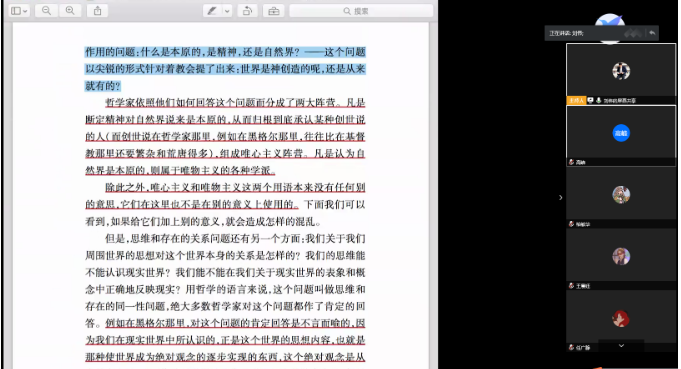Open the Share button in Preview toolbar
This screenshot has height=369, width=681.
(98, 11)
